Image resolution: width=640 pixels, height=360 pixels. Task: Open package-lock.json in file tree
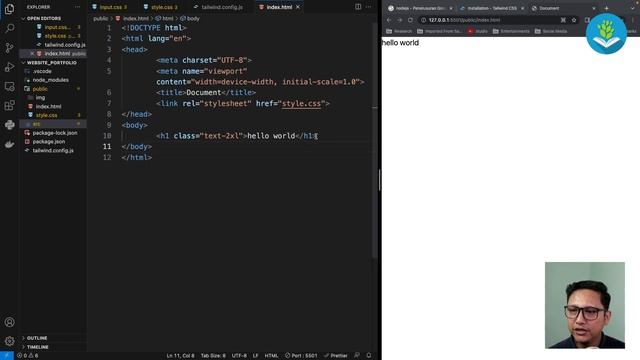tap(55, 133)
